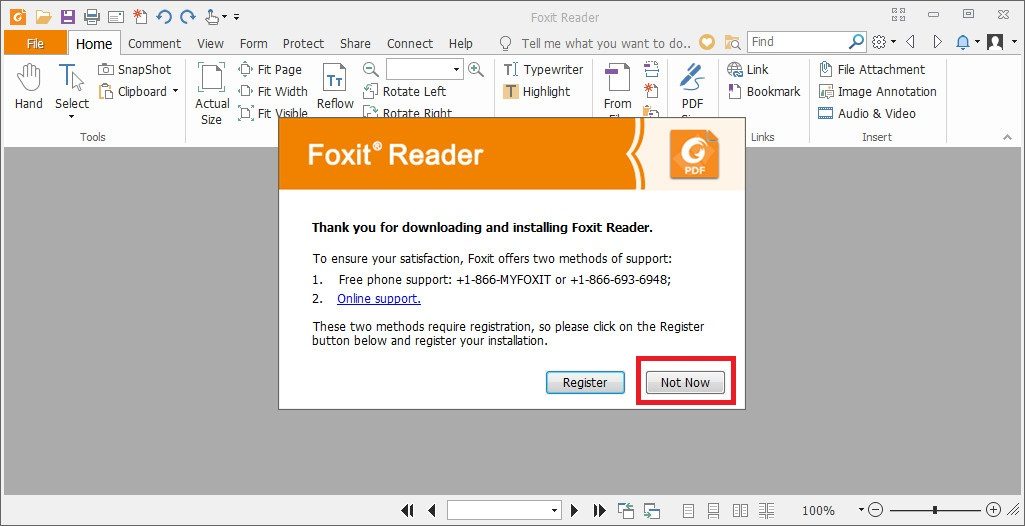This screenshot has height=526, width=1025.
Task: Click the notification bell icon
Action: tap(962, 42)
